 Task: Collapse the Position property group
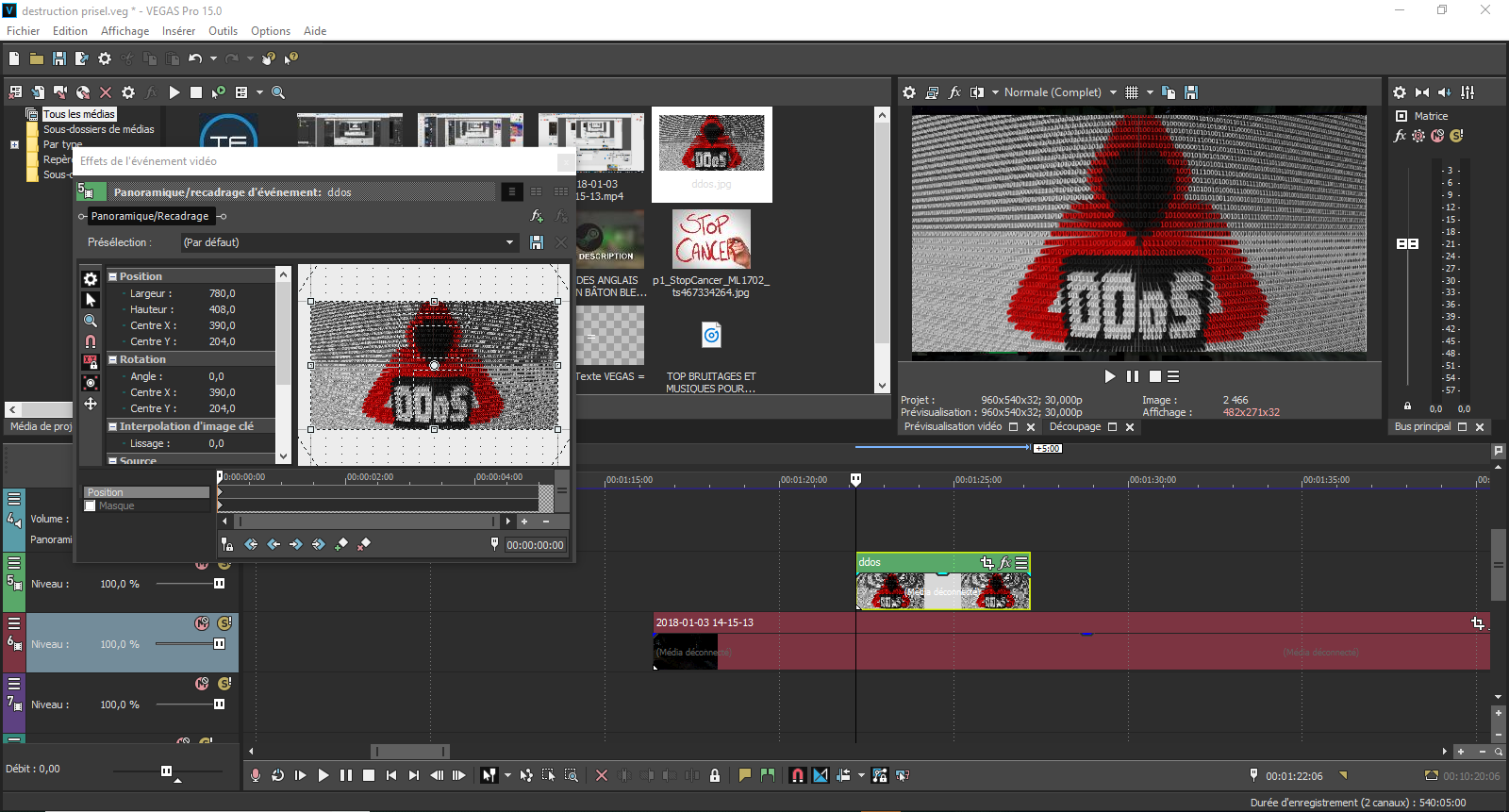pyautogui.click(x=112, y=276)
